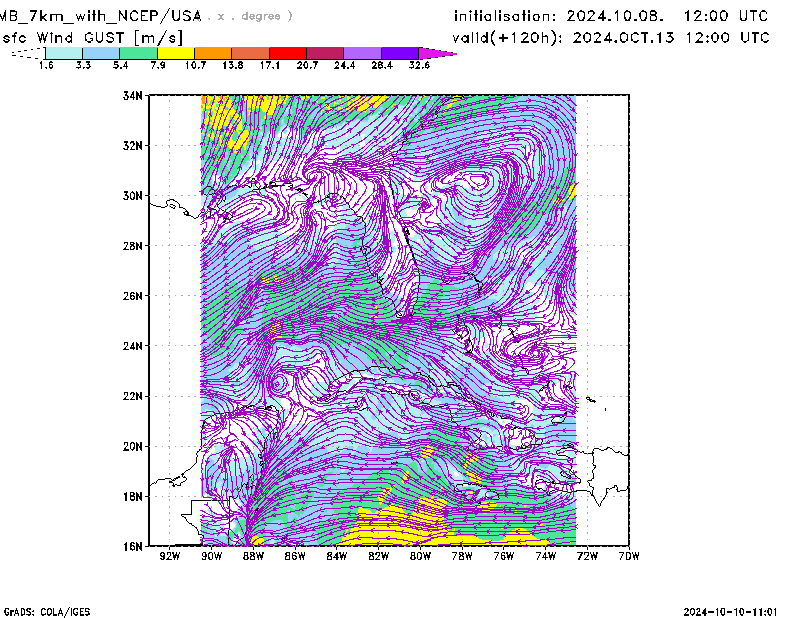Screen dimensions: 800x618
Task: Click the legend value 3.3
Action: coord(83,65)
